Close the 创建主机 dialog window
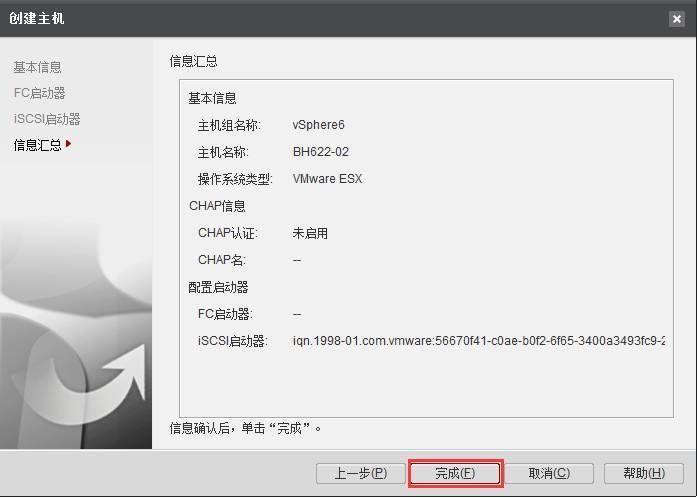 tap(677, 19)
